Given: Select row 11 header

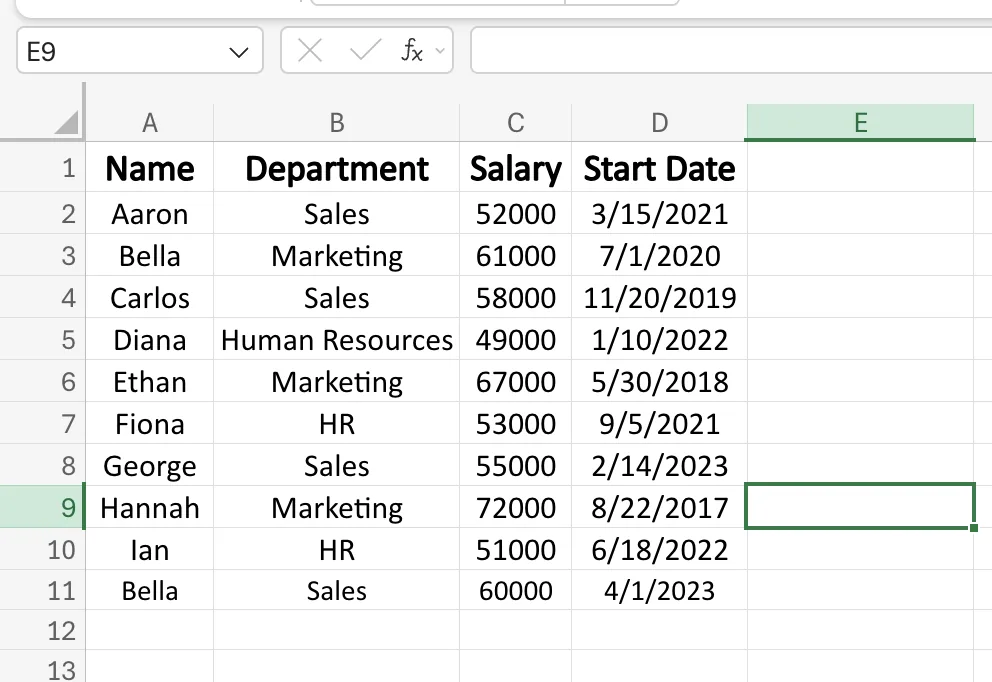Looking at the screenshot, I should pos(42,590).
